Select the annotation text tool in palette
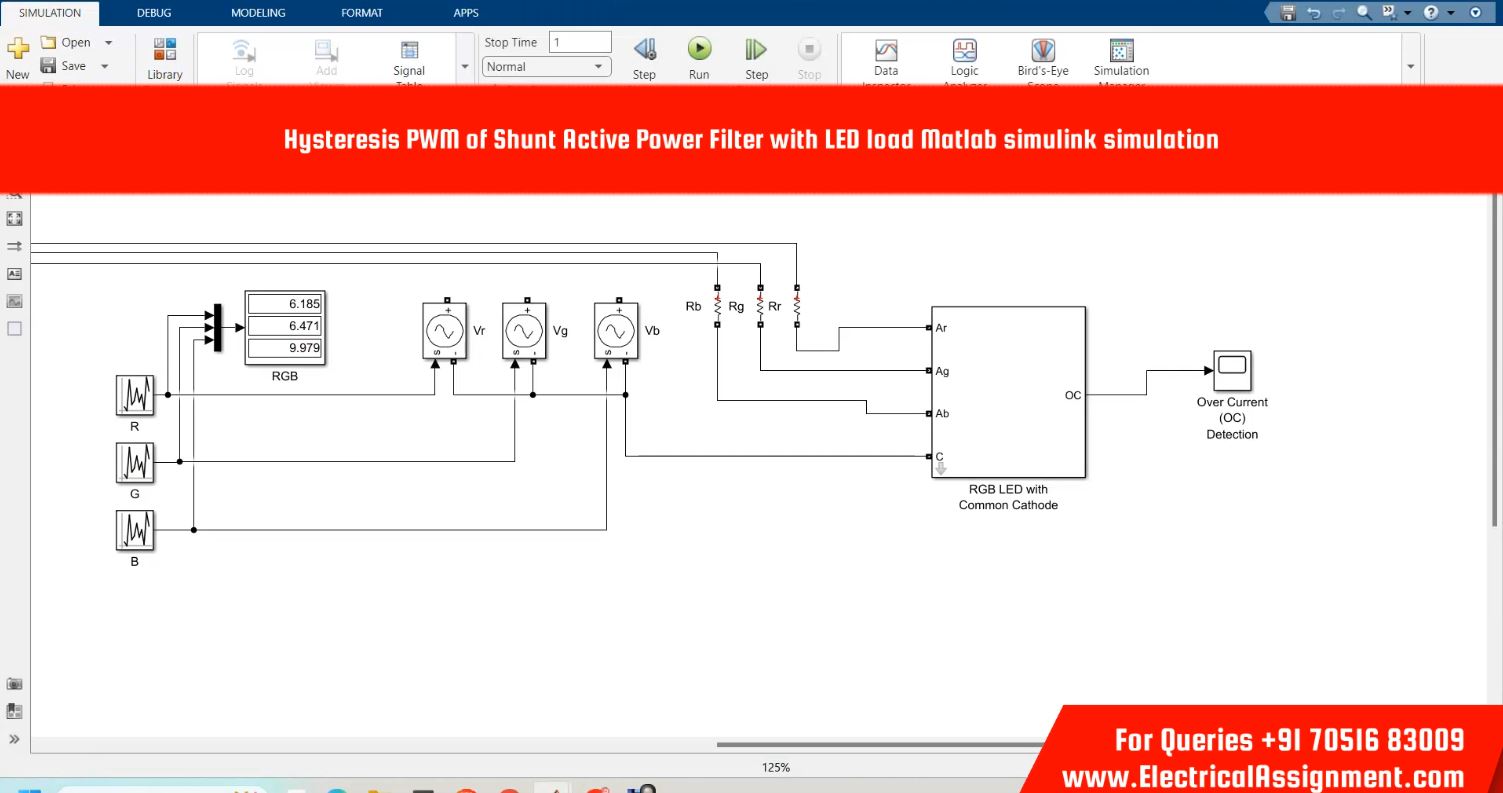This screenshot has height=793, width=1503. 15,273
